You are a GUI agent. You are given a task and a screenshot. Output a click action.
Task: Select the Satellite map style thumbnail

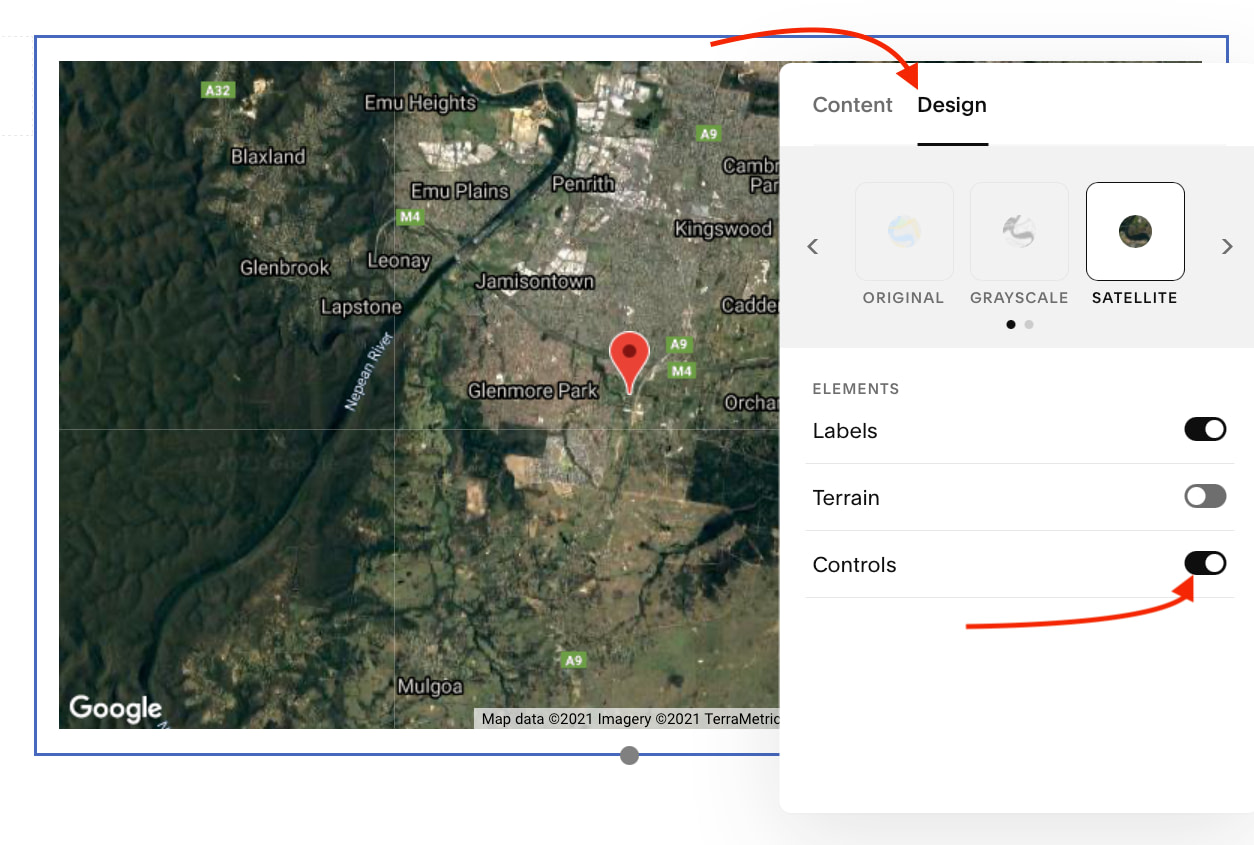[1135, 232]
